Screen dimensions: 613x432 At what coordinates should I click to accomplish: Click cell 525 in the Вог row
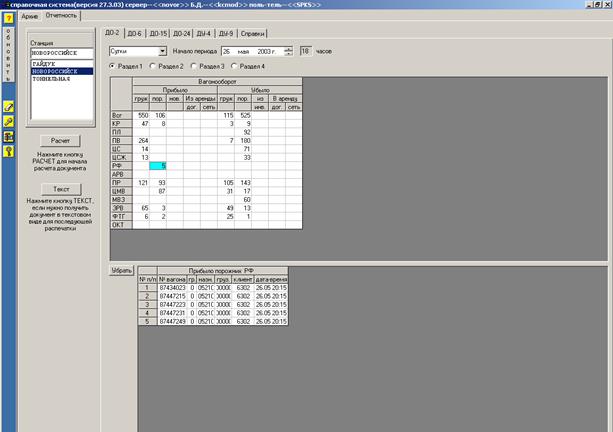click(x=243, y=115)
